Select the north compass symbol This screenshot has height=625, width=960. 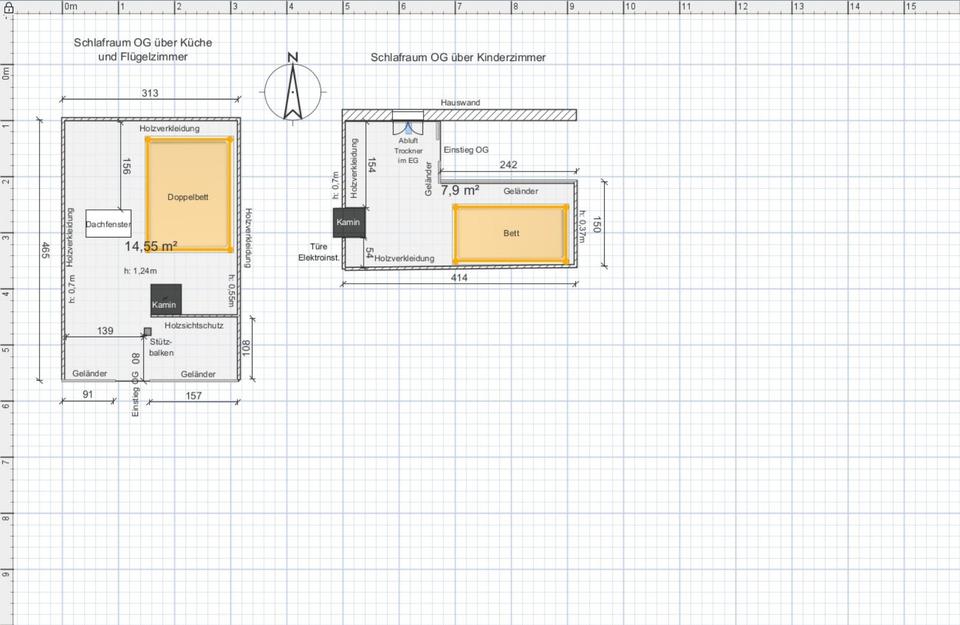pos(292,88)
